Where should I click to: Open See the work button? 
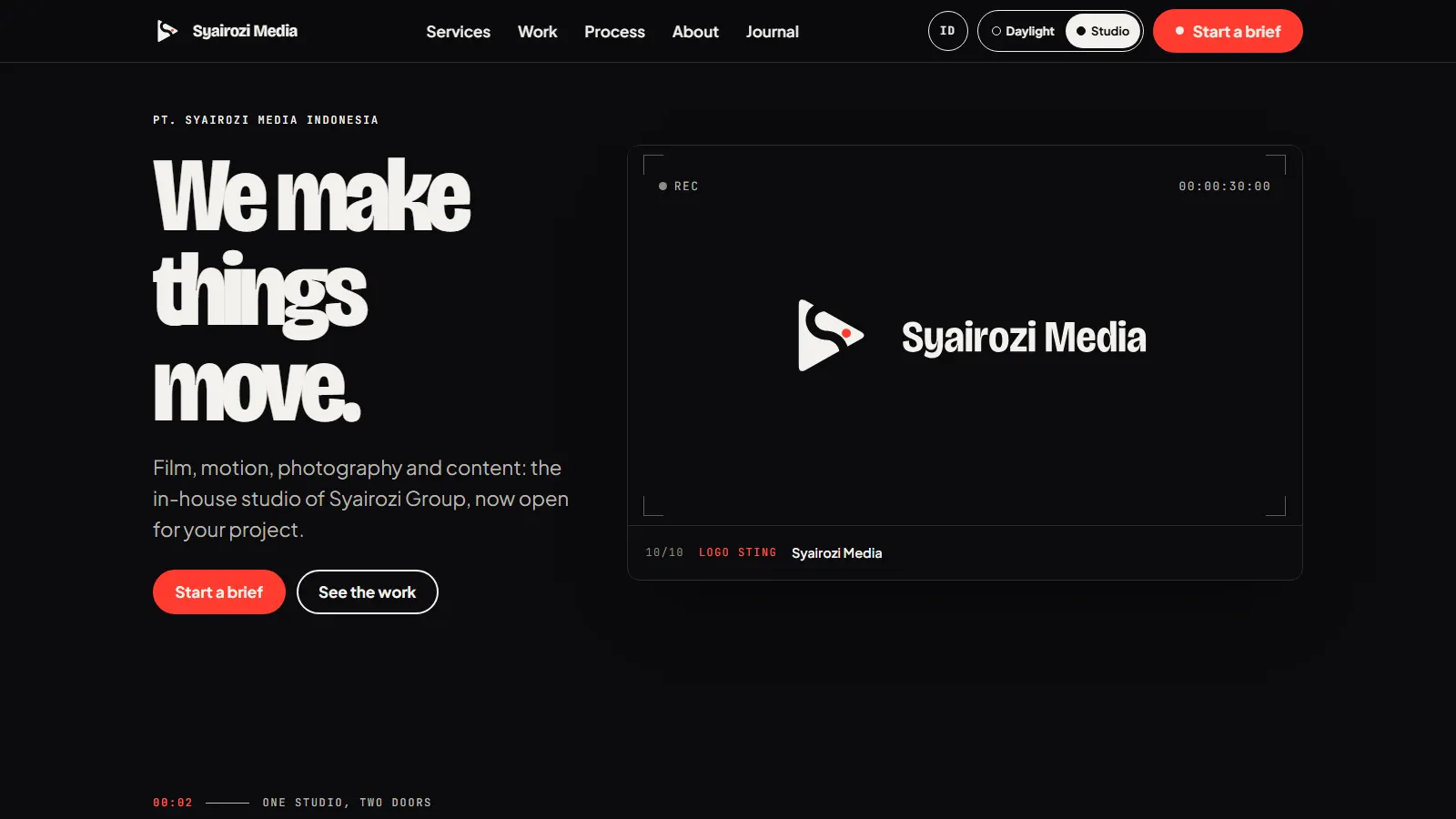(x=367, y=592)
